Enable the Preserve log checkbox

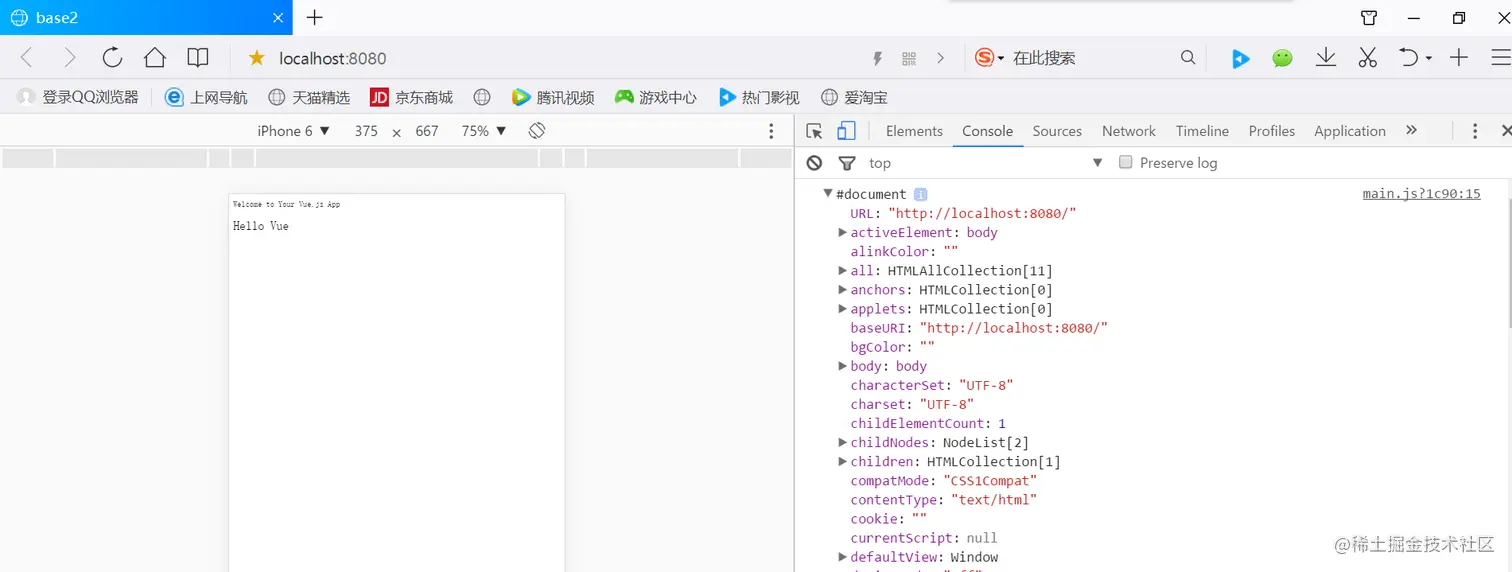coord(1125,162)
